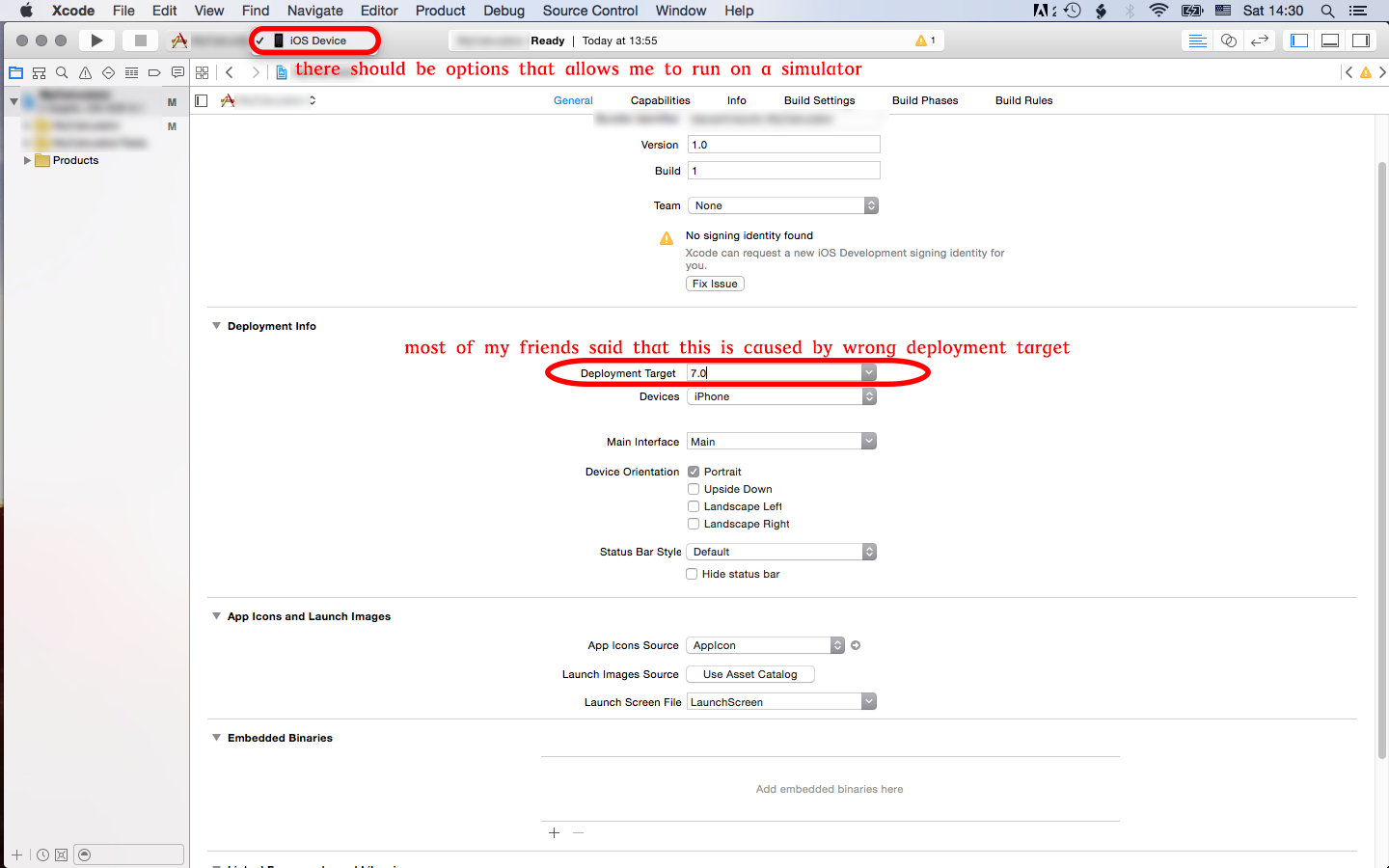
Task: Open App Icons Source dropdown
Action: pyautogui.click(x=766, y=645)
